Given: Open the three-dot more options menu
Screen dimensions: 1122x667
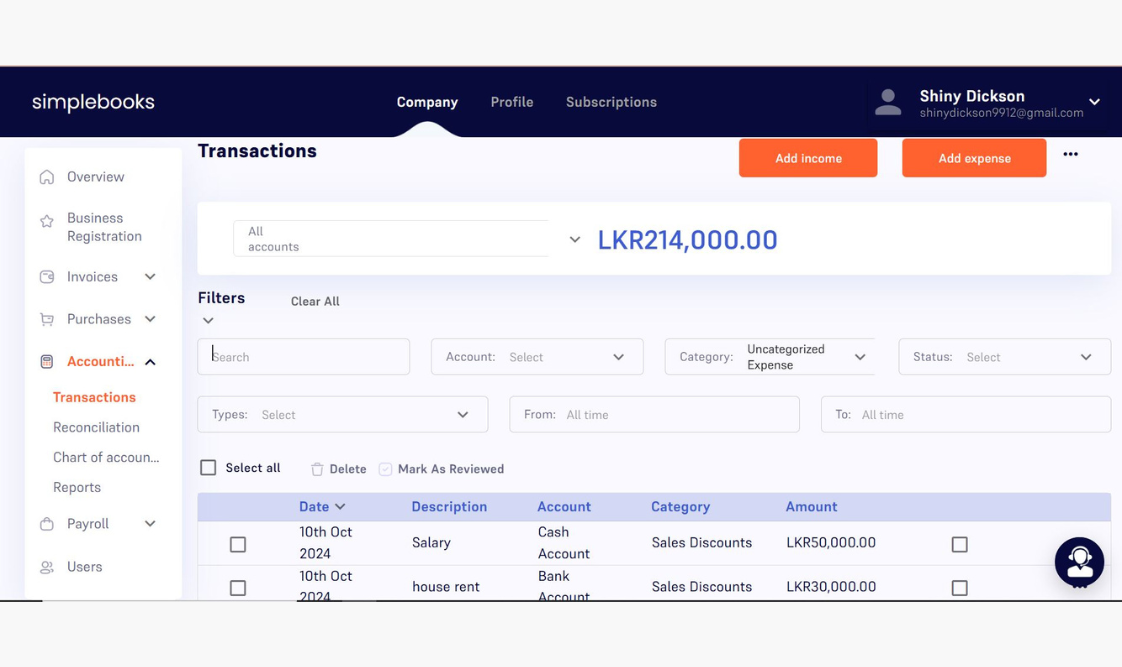Looking at the screenshot, I should click(x=1070, y=154).
